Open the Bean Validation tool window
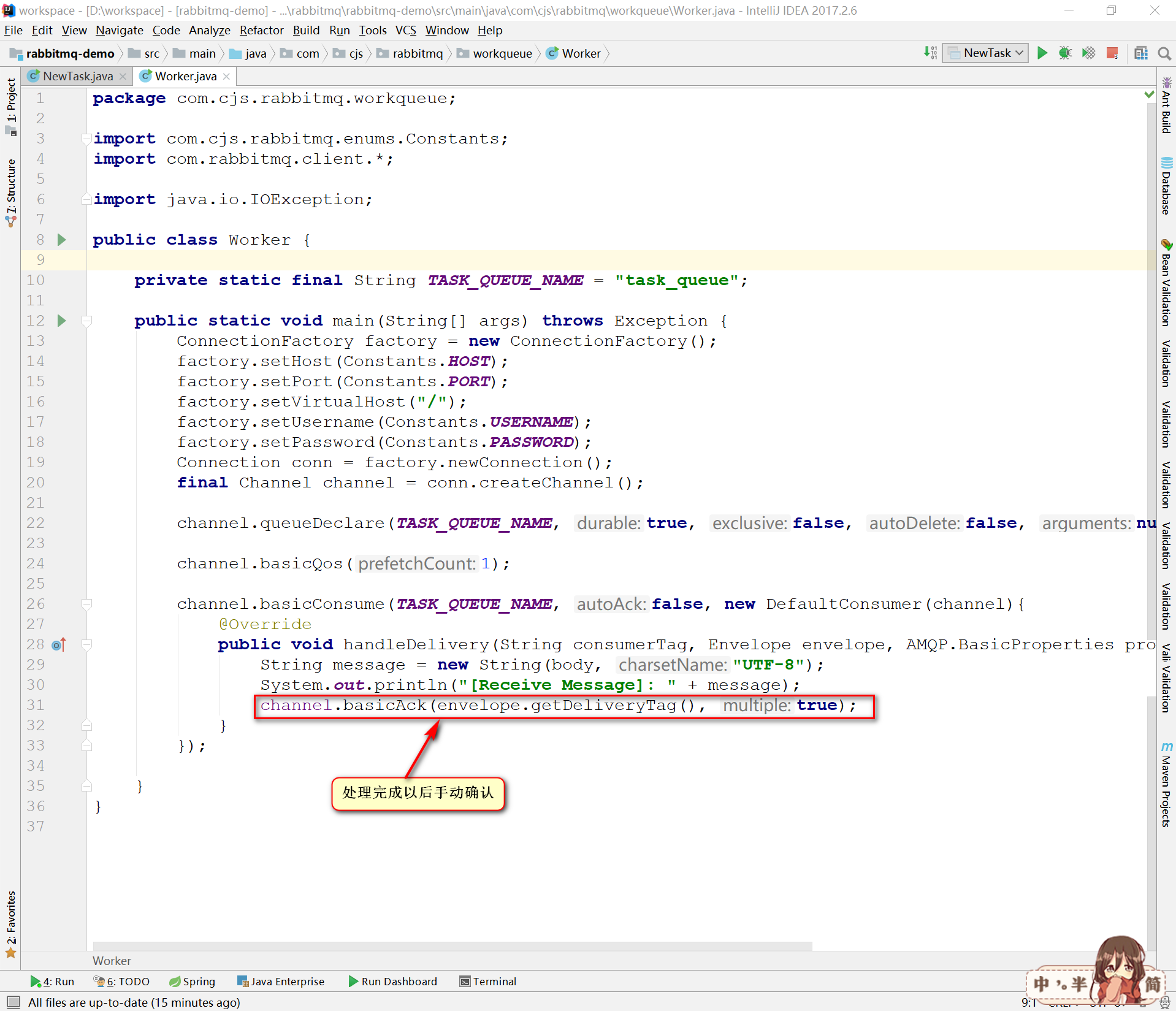This screenshot has width=1176, height=1011. [x=1166, y=283]
